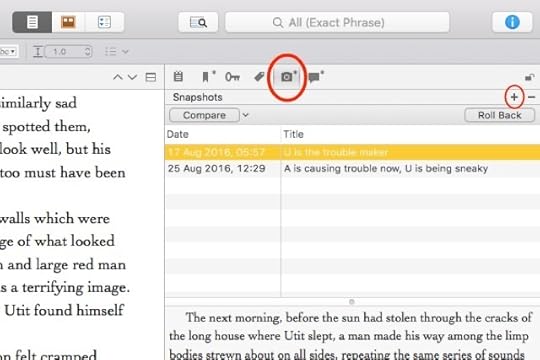Open the Notes tab in Inspector

(x=178, y=76)
